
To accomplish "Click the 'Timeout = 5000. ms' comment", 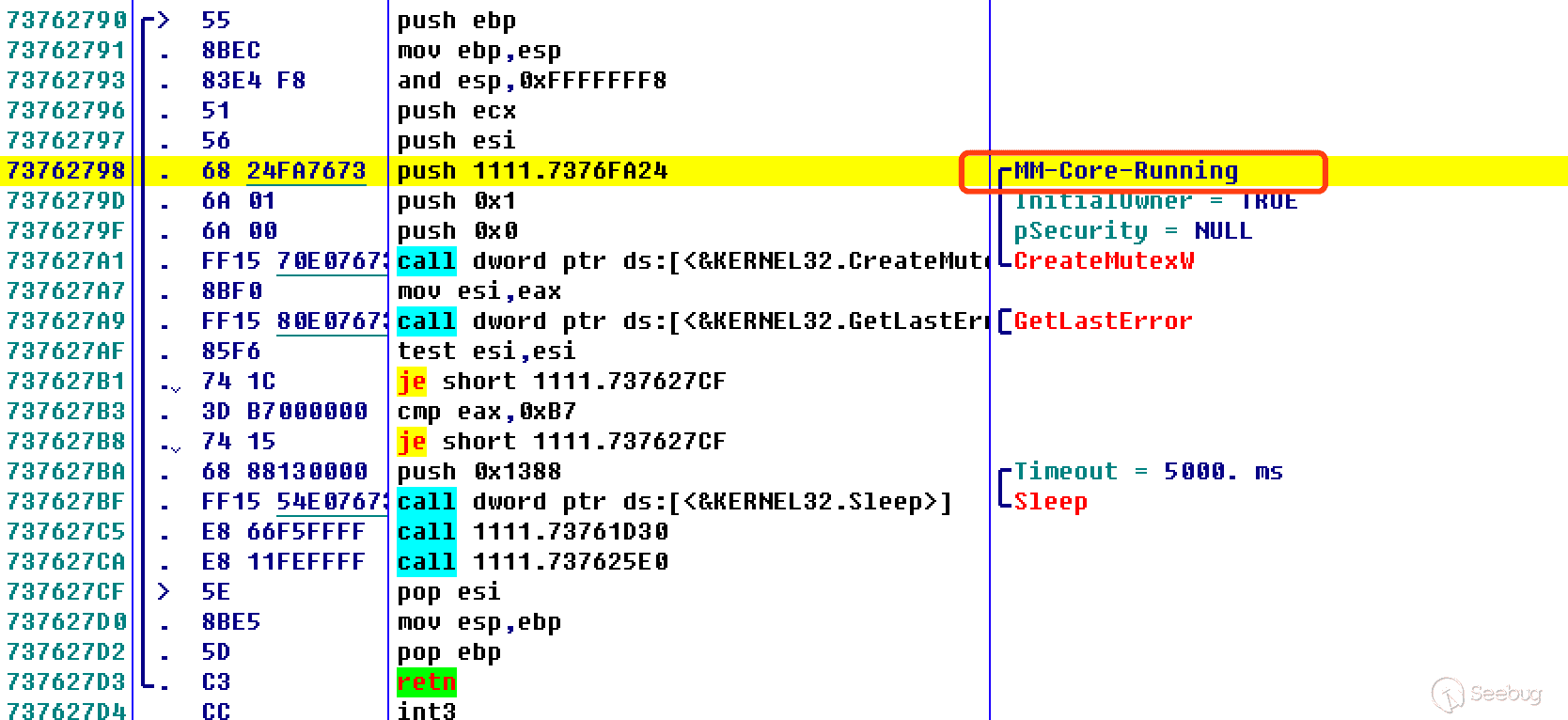I will (1149, 471).
